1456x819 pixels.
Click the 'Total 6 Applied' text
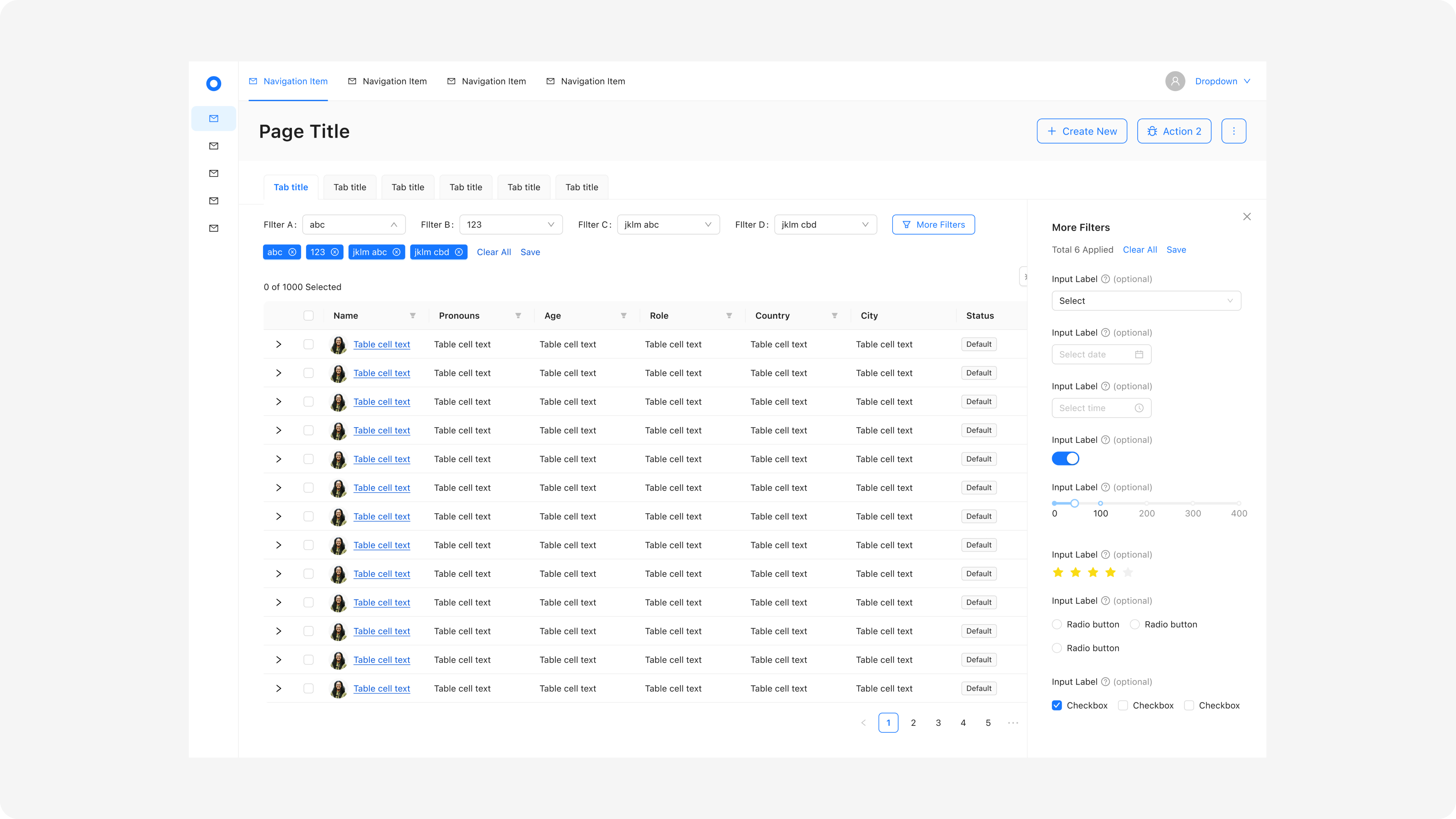coord(1082,250)
